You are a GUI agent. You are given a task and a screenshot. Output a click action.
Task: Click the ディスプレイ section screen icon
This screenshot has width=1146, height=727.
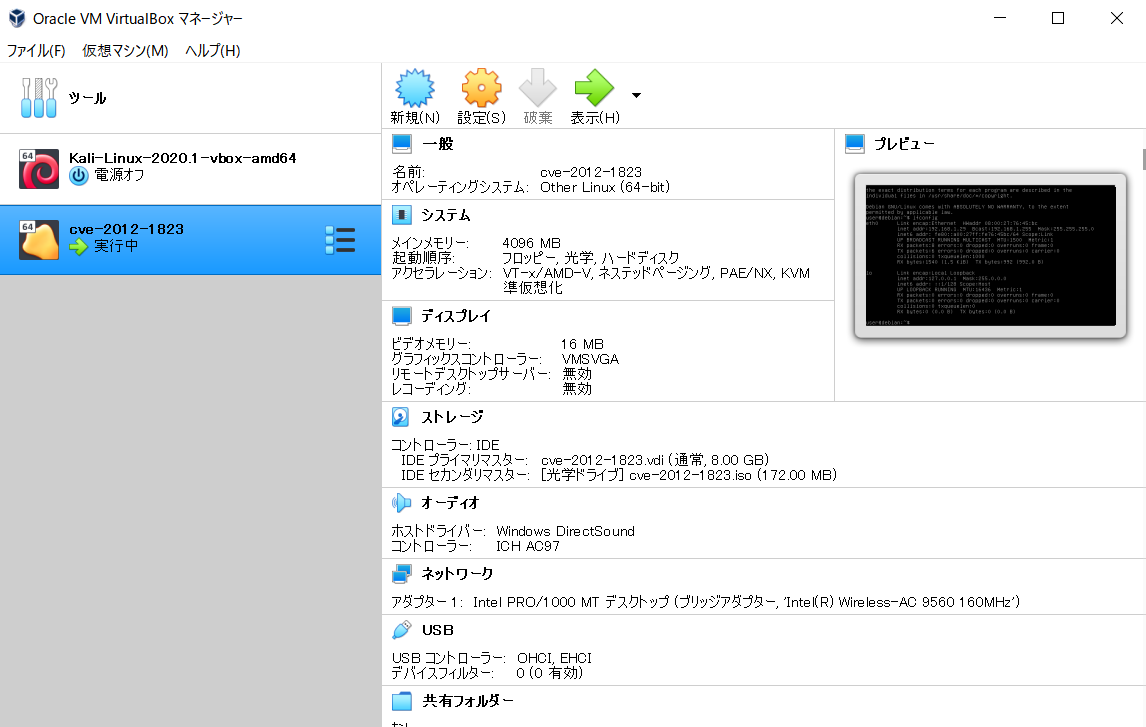tap(401, 316)
